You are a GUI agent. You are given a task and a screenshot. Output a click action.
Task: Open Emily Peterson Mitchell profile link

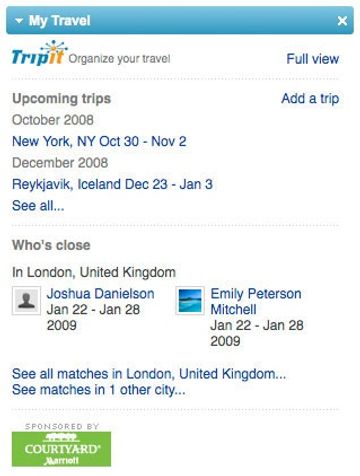pyautogui.click(x=256, y=302)
